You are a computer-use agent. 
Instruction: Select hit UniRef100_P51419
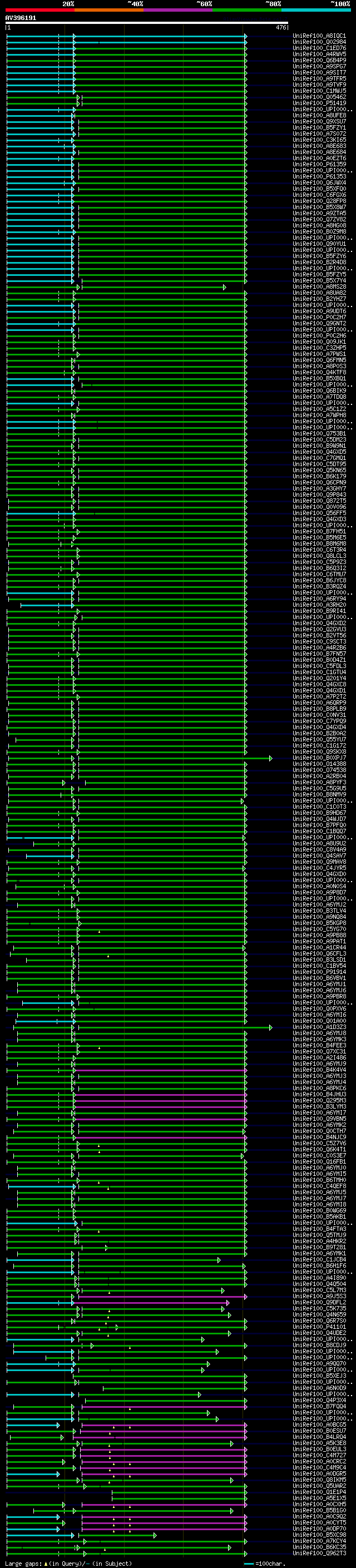tap(319, 103)
